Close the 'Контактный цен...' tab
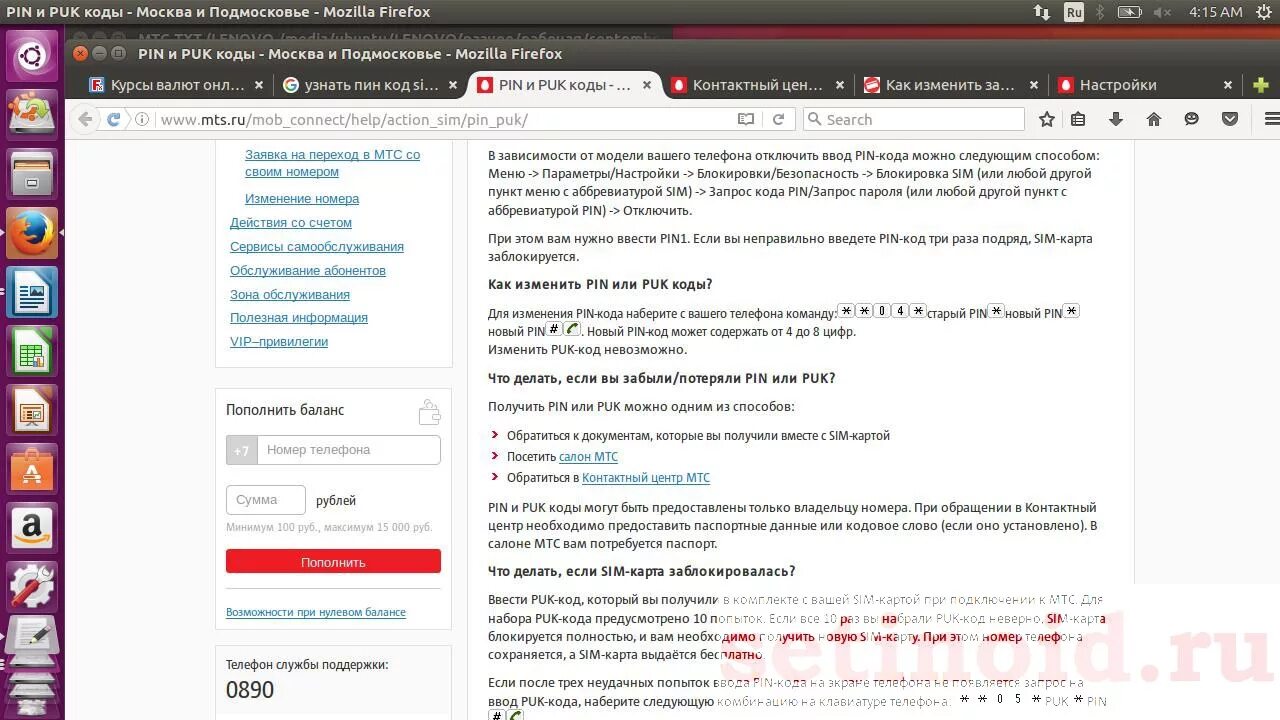The height and width of the screenshot is (720, 1280). click(840, 85)
